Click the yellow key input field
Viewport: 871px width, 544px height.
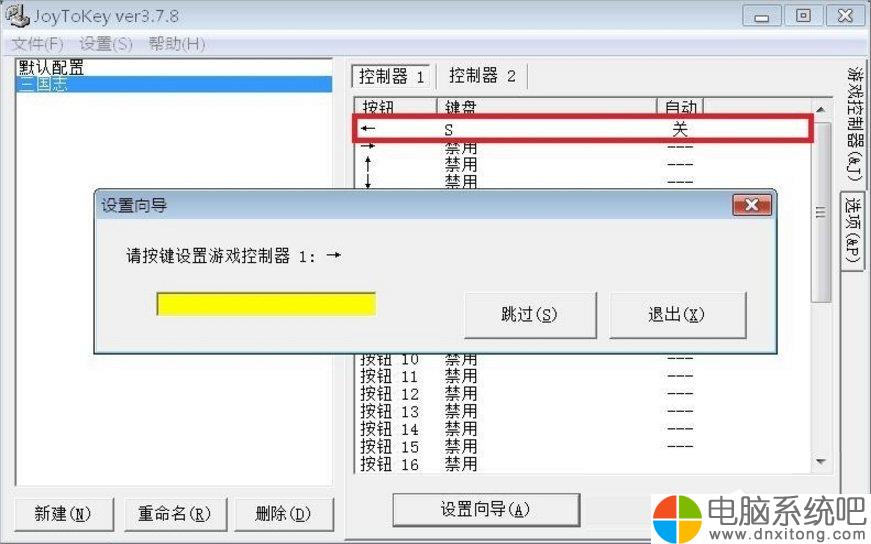(266, 304)
